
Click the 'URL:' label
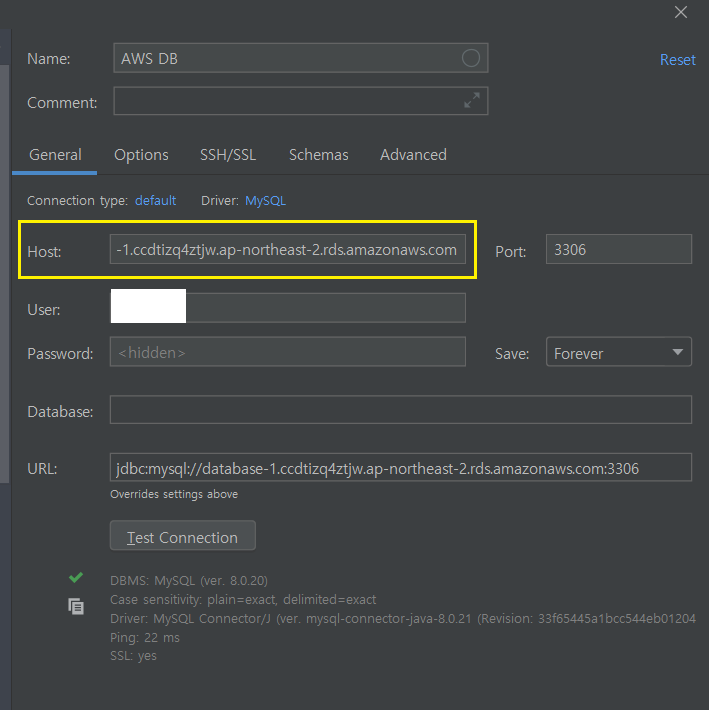coord(42,469)
